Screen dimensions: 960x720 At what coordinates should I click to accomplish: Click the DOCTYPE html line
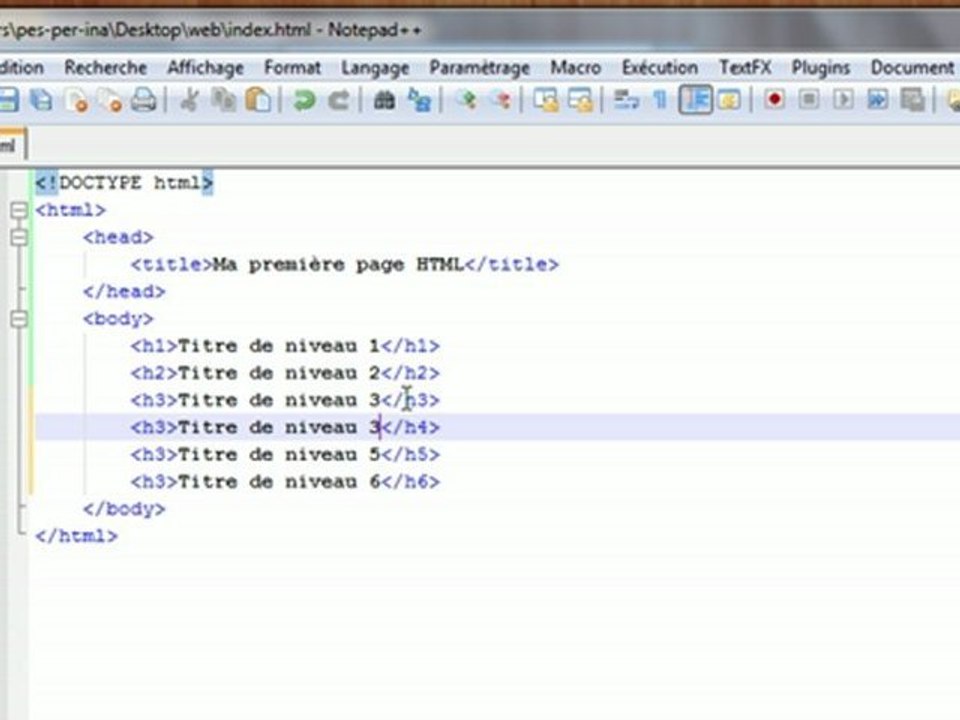pyautogui.click(x=124, y=182)
